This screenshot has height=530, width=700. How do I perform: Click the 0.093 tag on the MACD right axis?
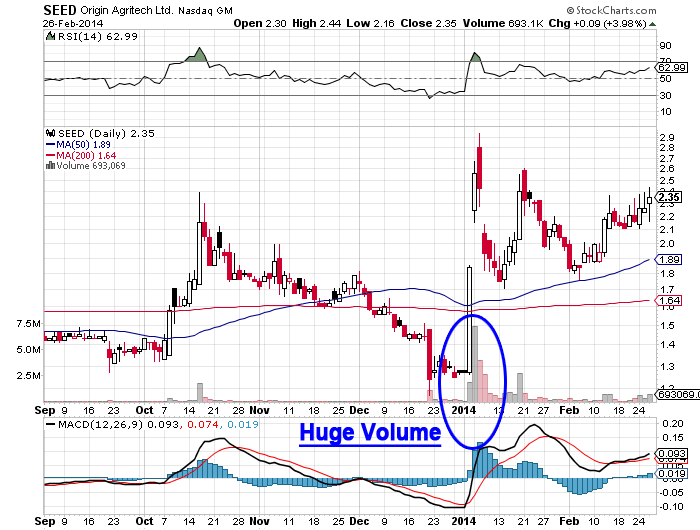tap(672, 454)
